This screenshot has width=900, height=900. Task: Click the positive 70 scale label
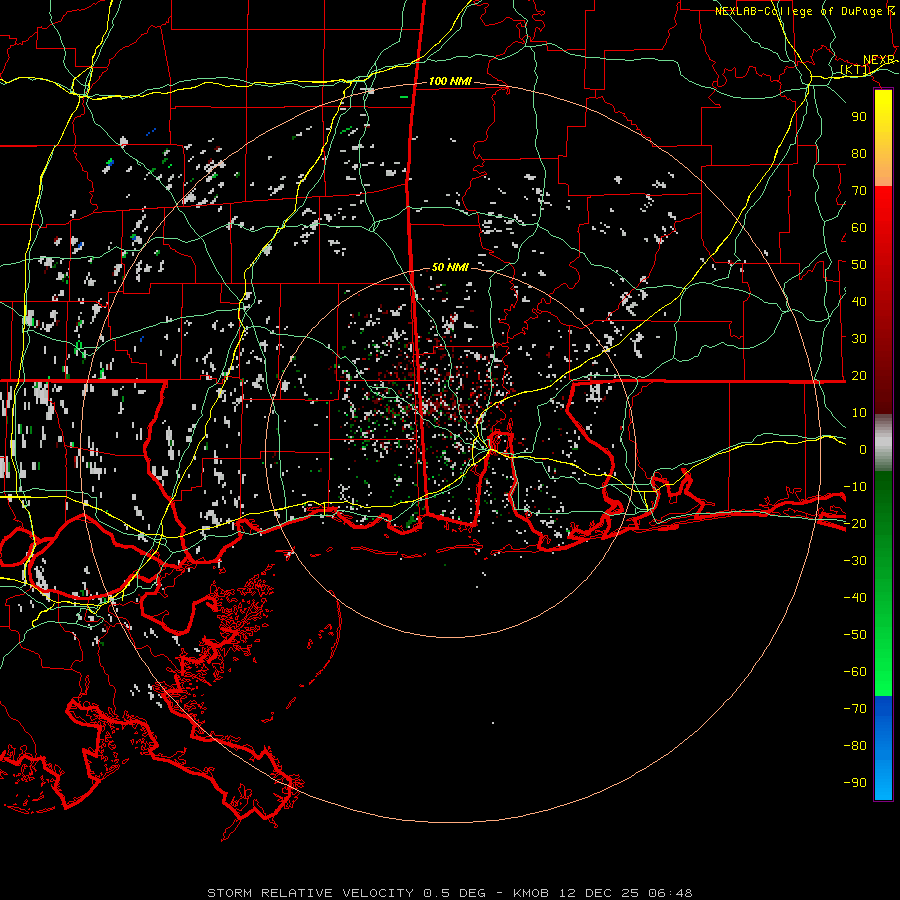(x=859, y=191)
